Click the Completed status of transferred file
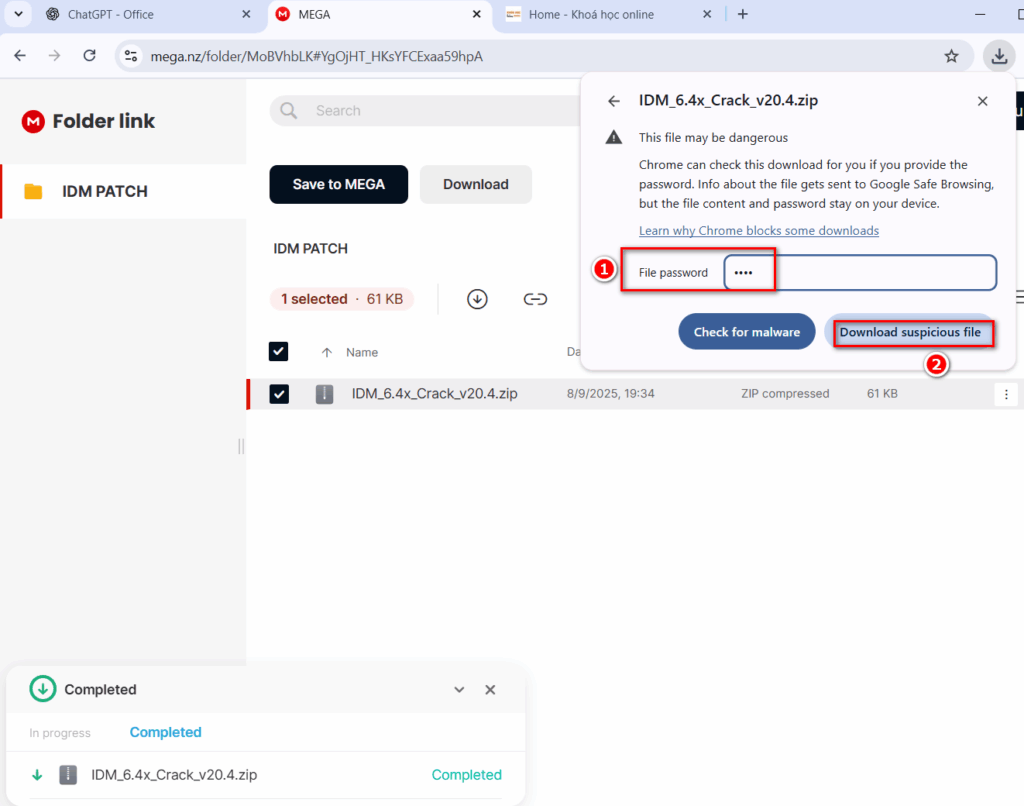 click(x=466, y=775)
